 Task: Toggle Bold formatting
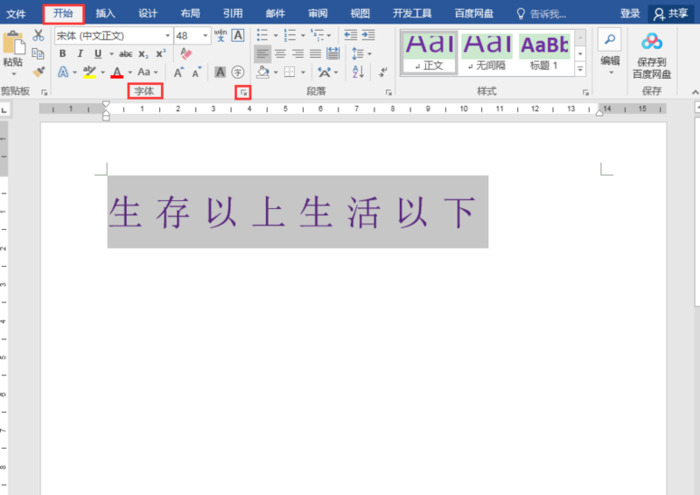point(62,54)
